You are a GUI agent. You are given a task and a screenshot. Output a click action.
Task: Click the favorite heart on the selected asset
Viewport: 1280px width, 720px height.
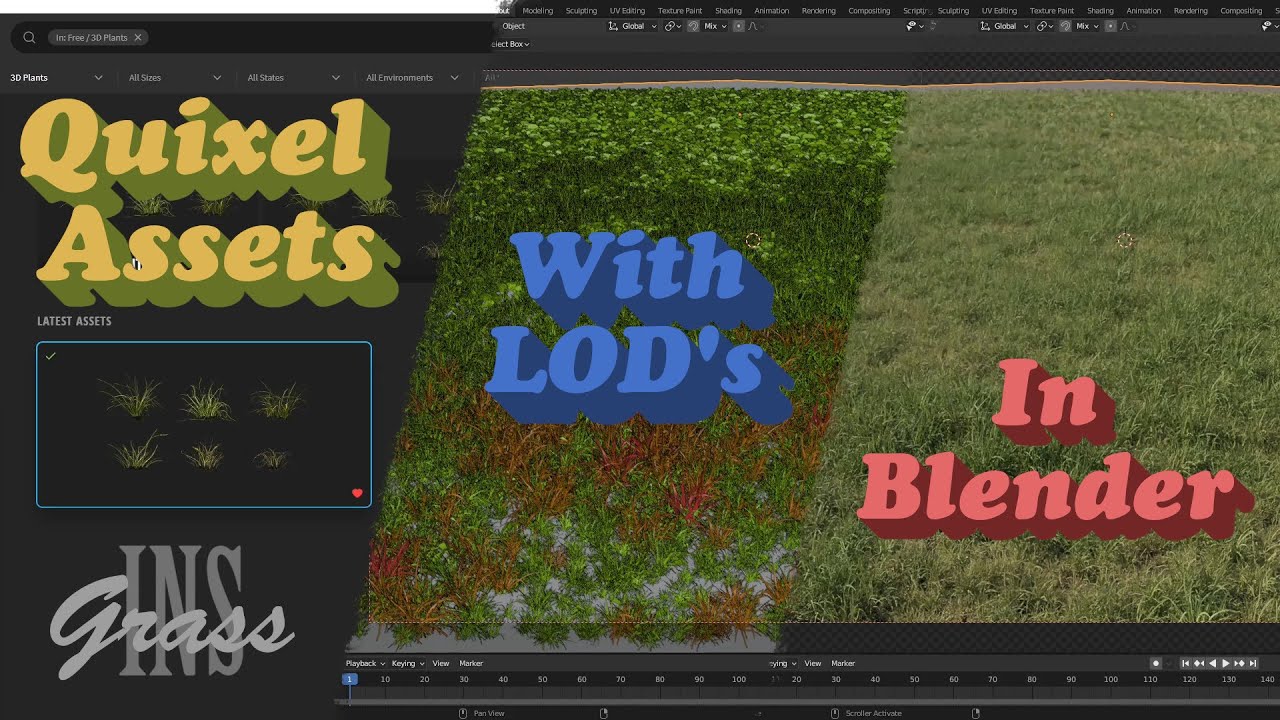[357, 493]
